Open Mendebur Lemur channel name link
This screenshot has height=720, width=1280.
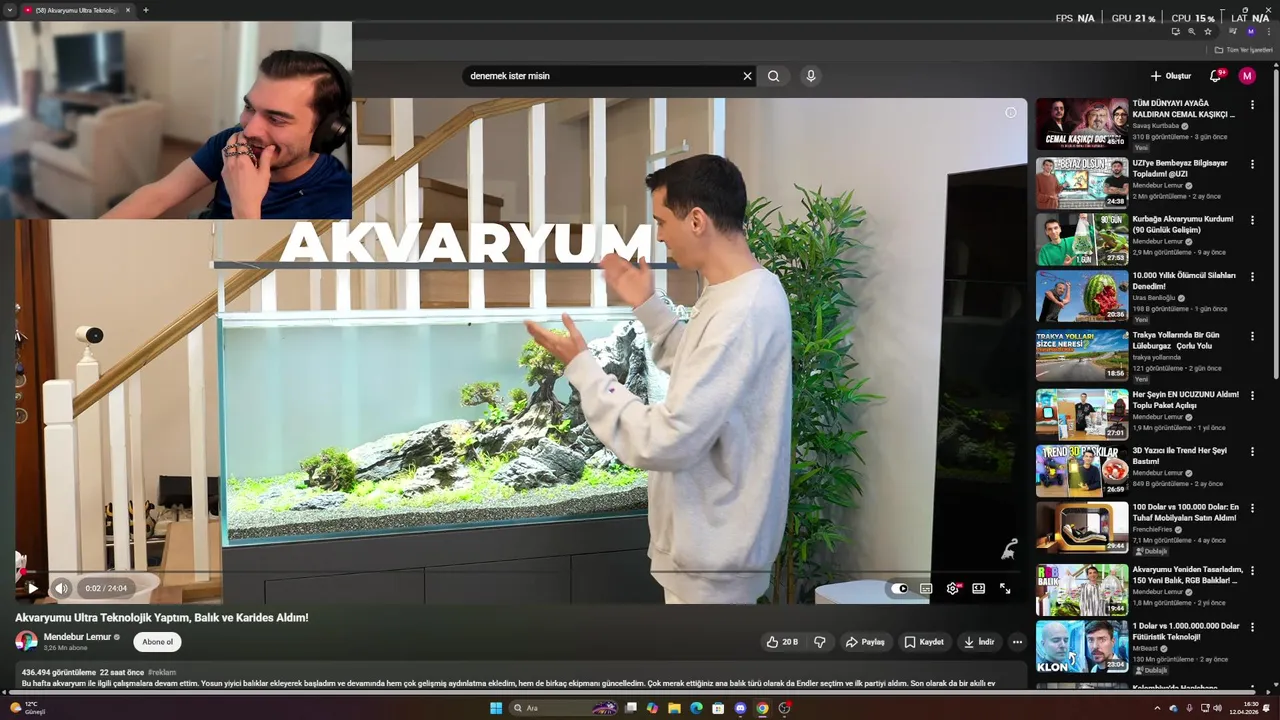click(x=77, y=637)
